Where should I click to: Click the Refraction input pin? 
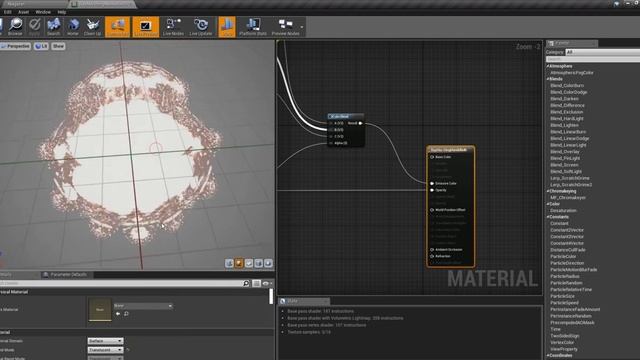(432, 256)
